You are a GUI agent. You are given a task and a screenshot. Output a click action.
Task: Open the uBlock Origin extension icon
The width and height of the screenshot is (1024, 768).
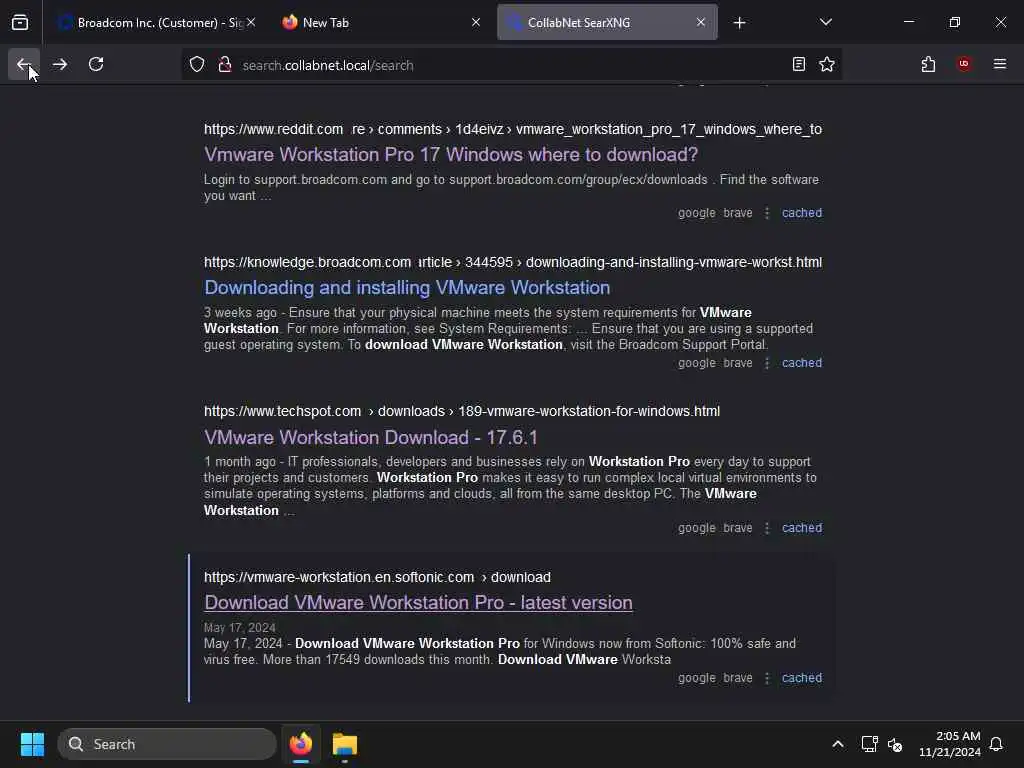tap(964, 64)
